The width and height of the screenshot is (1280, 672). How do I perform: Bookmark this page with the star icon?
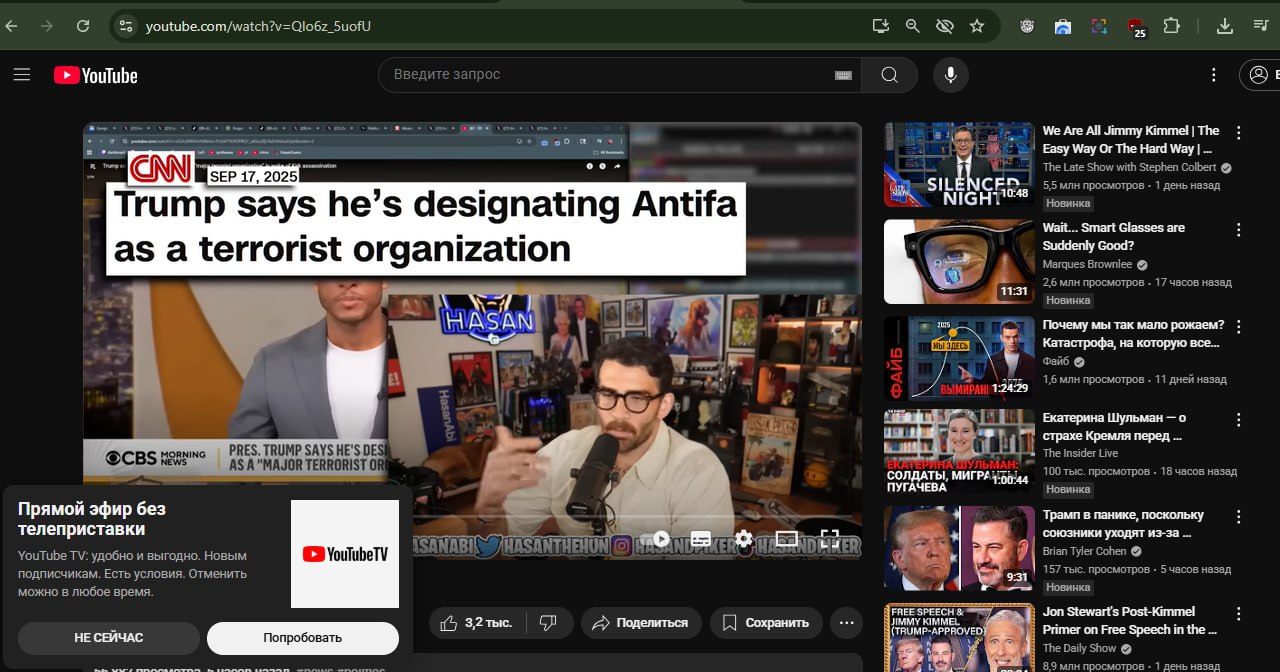[977, 26]
